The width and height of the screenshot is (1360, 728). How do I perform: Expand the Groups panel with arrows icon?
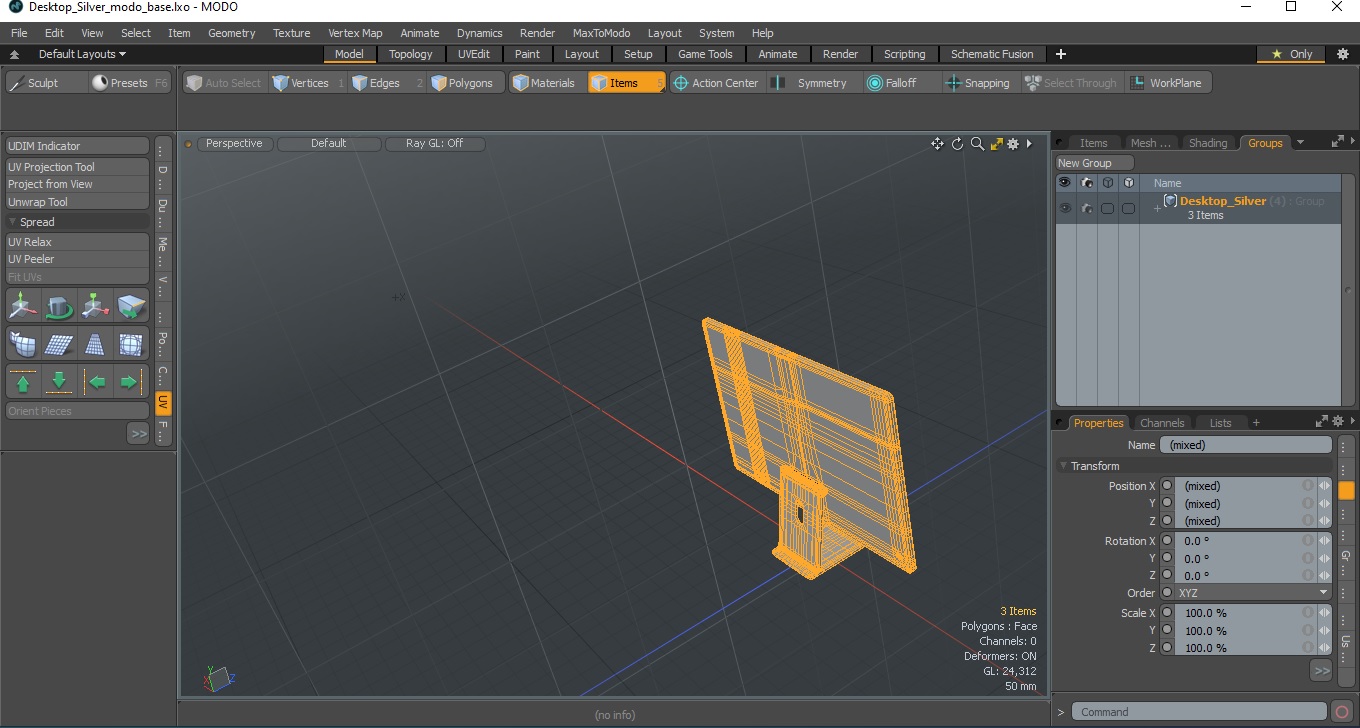[1337, 142]
